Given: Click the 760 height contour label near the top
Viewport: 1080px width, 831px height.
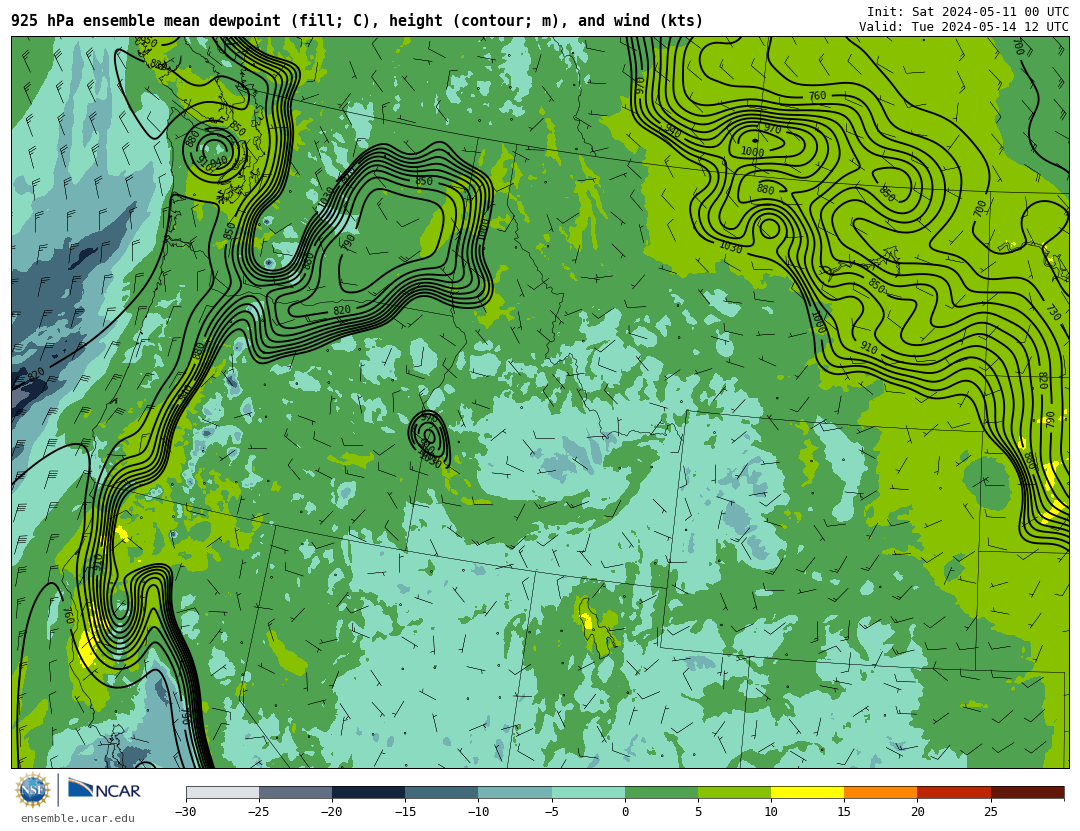Looking at the screenshot, I should 817,96.
